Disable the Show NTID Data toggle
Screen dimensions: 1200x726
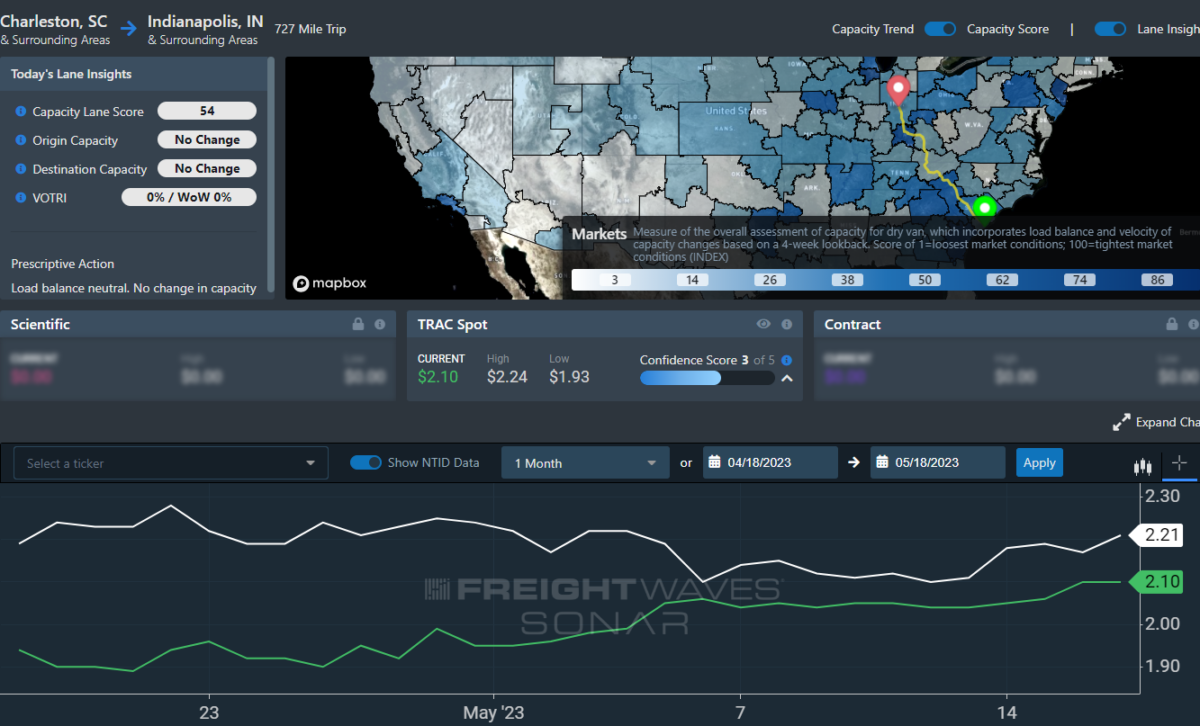click(x=366, y=463)
